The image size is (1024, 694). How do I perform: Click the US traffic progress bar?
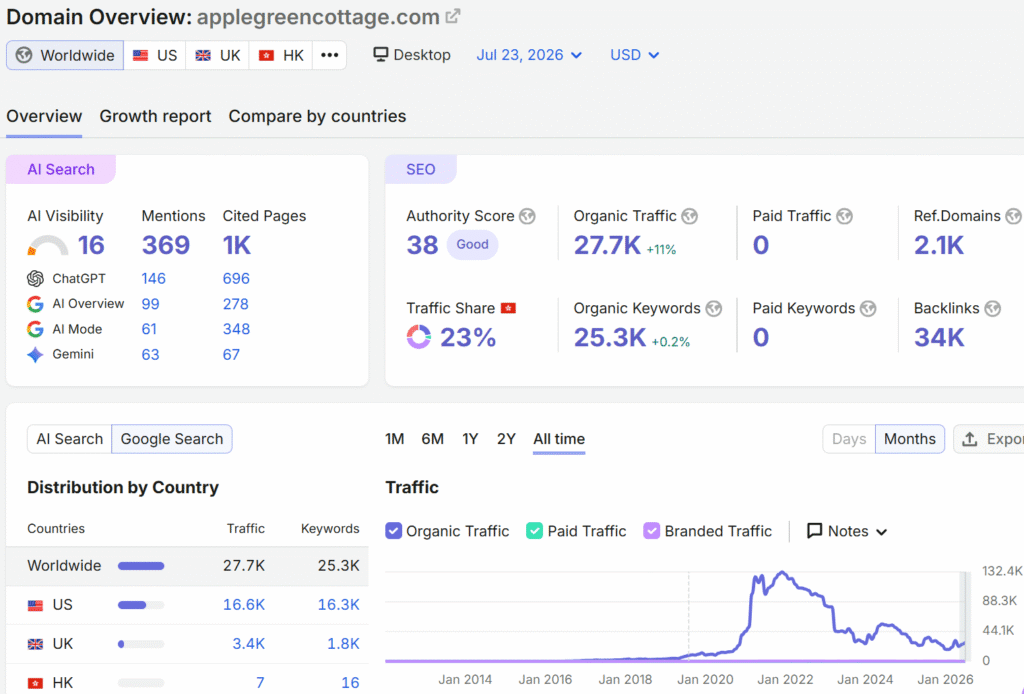(x=141, y=605)
